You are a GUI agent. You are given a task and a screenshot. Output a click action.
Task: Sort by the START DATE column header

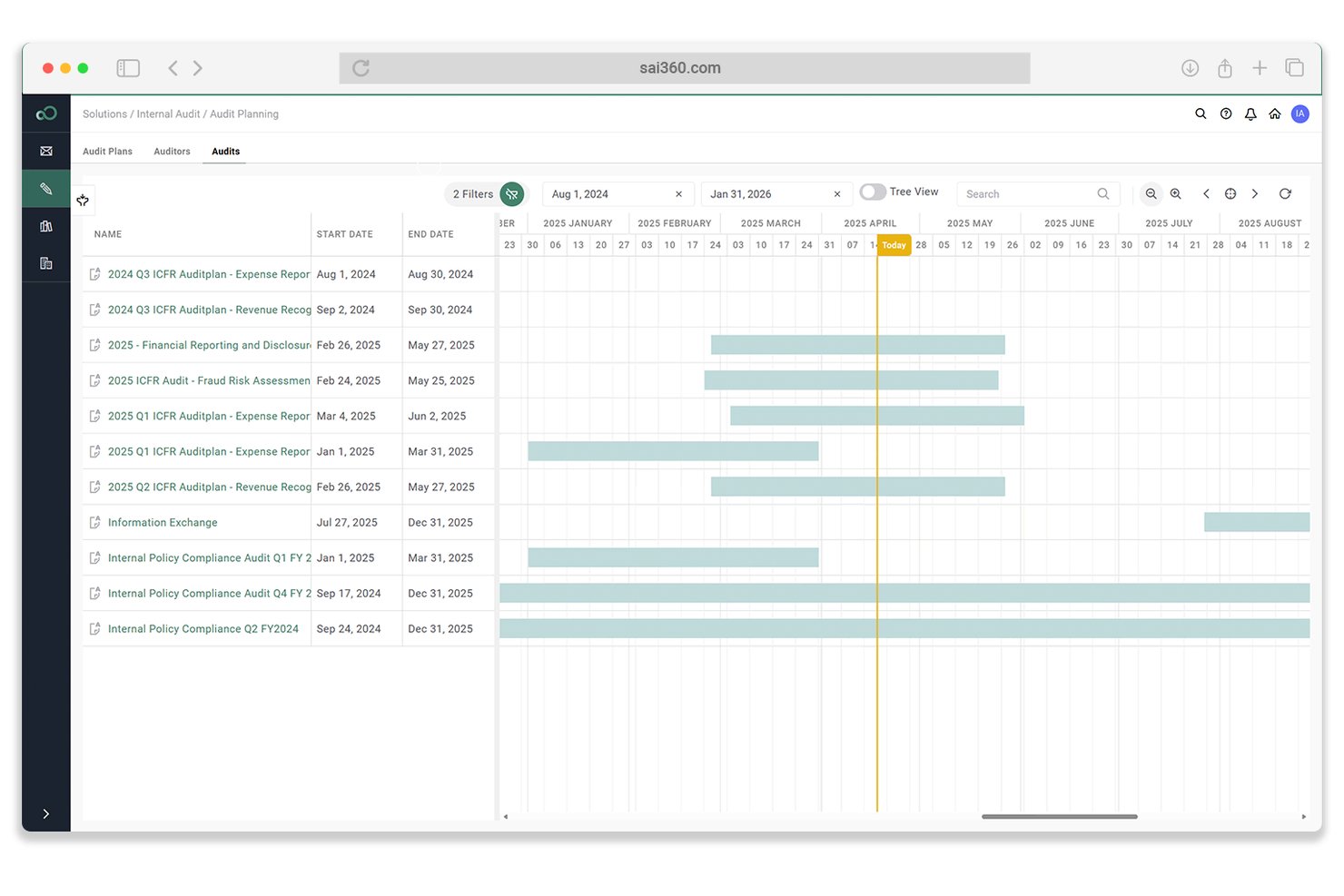point(345,234)
